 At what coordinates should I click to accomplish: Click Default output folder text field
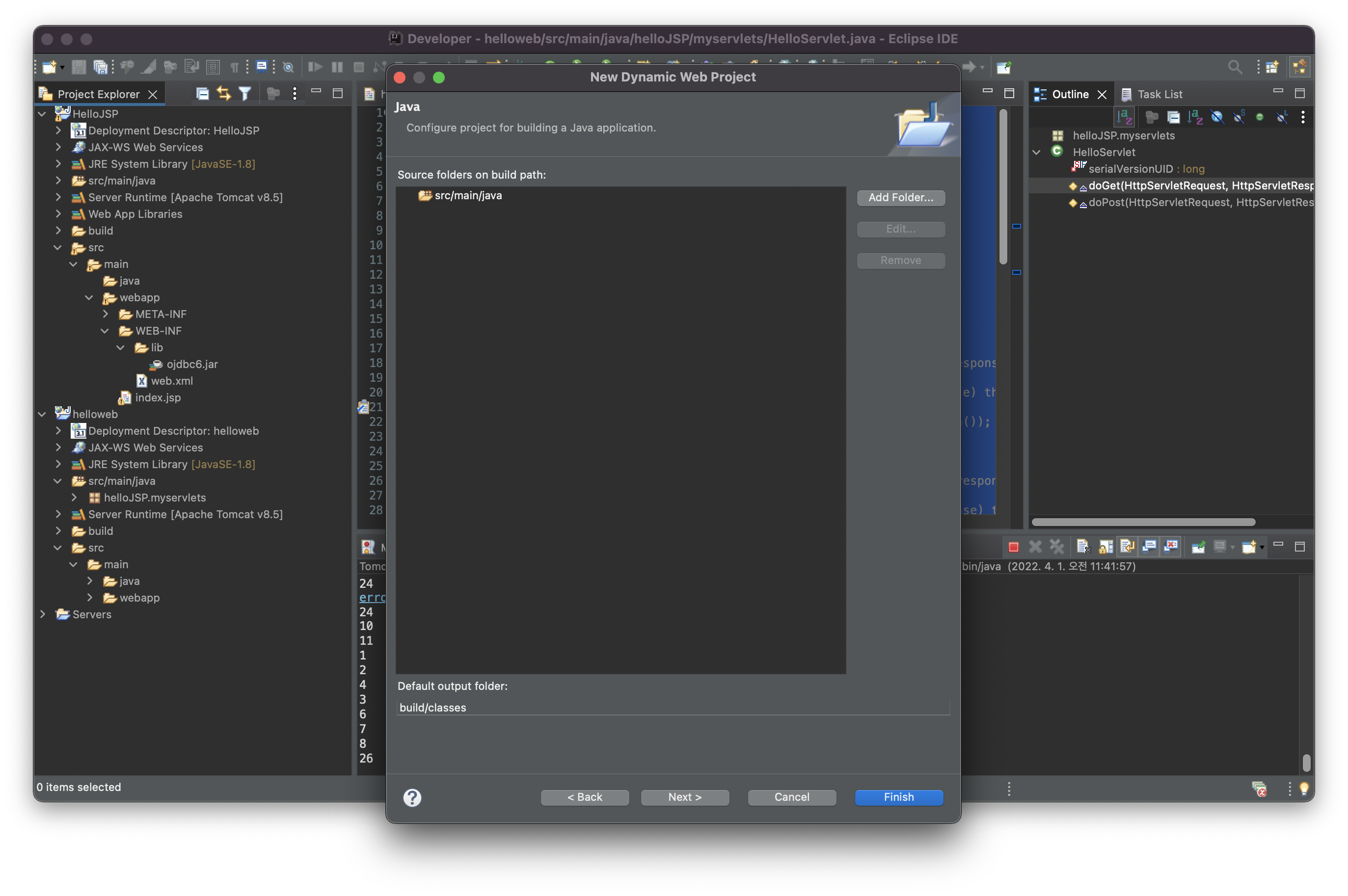tap(673, 708)
